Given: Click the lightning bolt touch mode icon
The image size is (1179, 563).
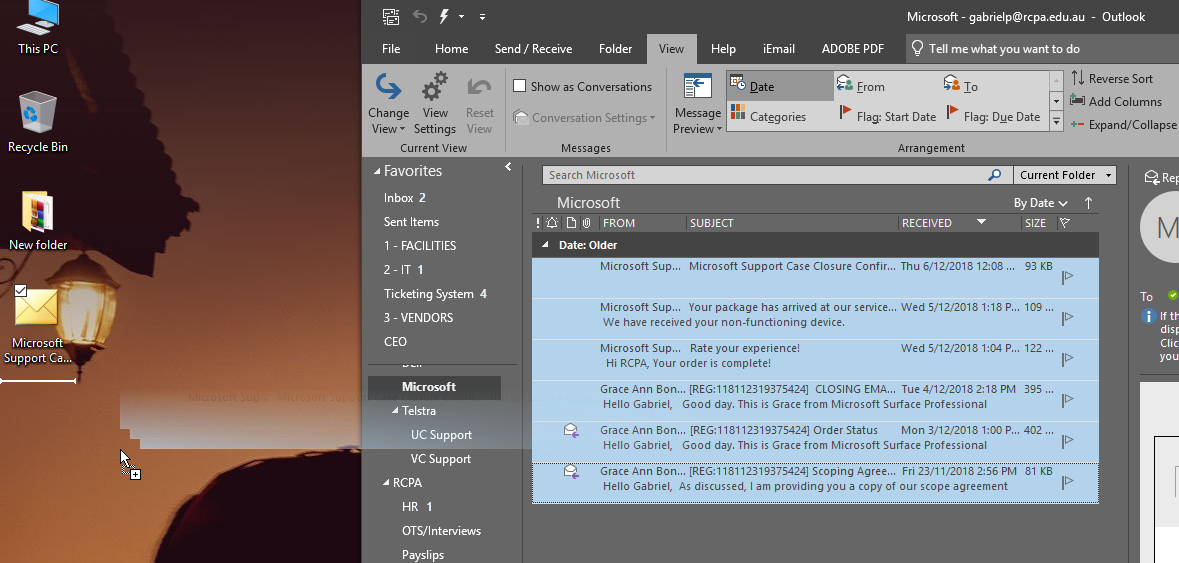Looking at the screenshot, I should [x=444, y=16].
